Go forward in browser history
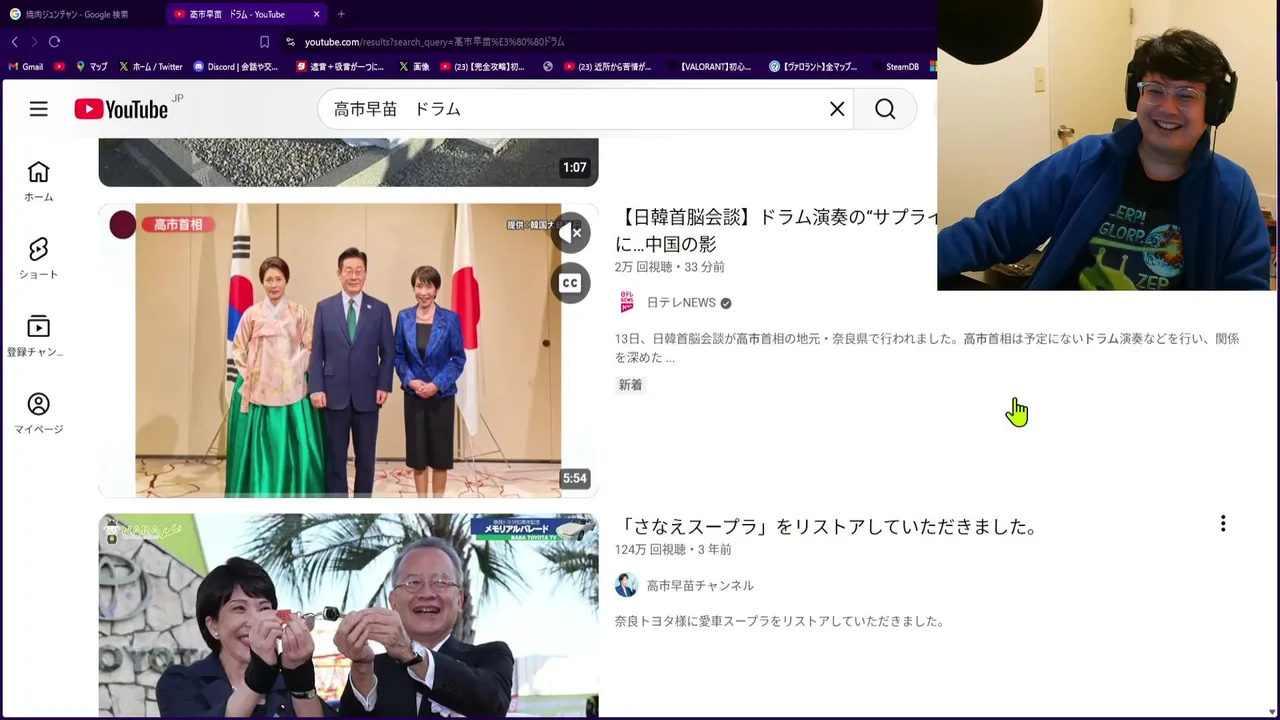Image resolution: width=1280 pixels, height=720 pixels. [x=34, y=42]
